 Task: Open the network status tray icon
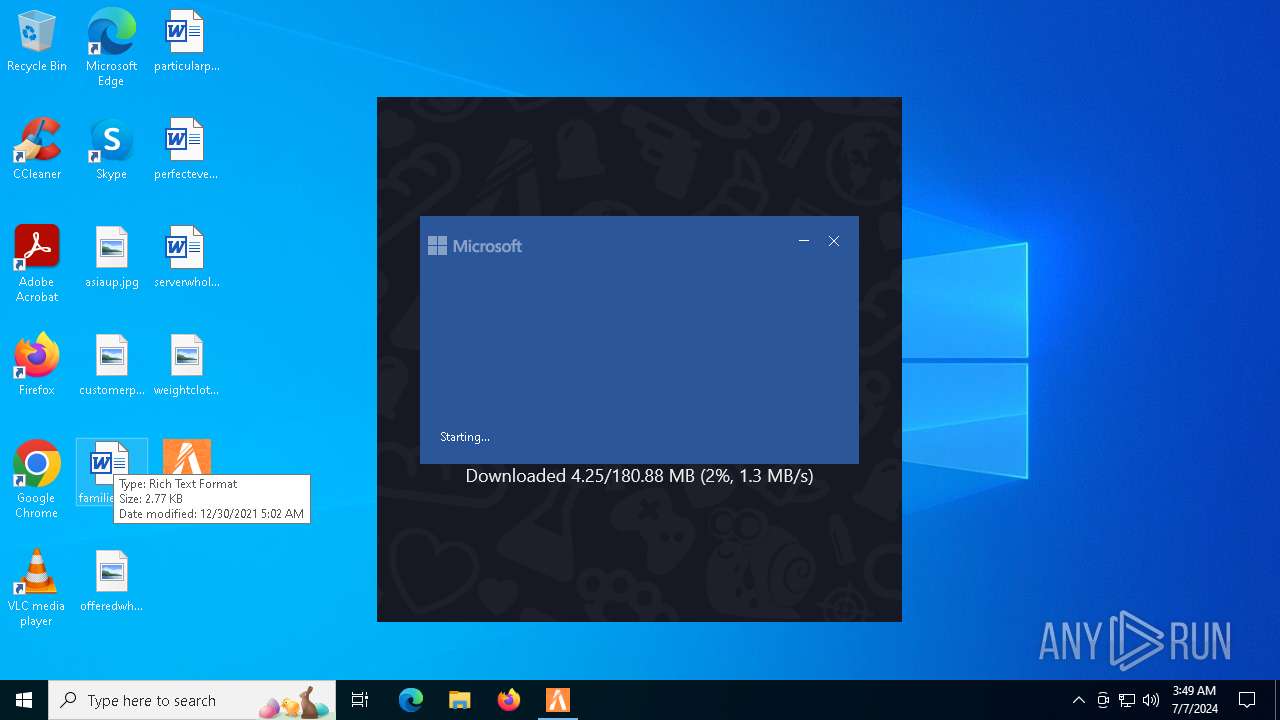pos(1127,700)
